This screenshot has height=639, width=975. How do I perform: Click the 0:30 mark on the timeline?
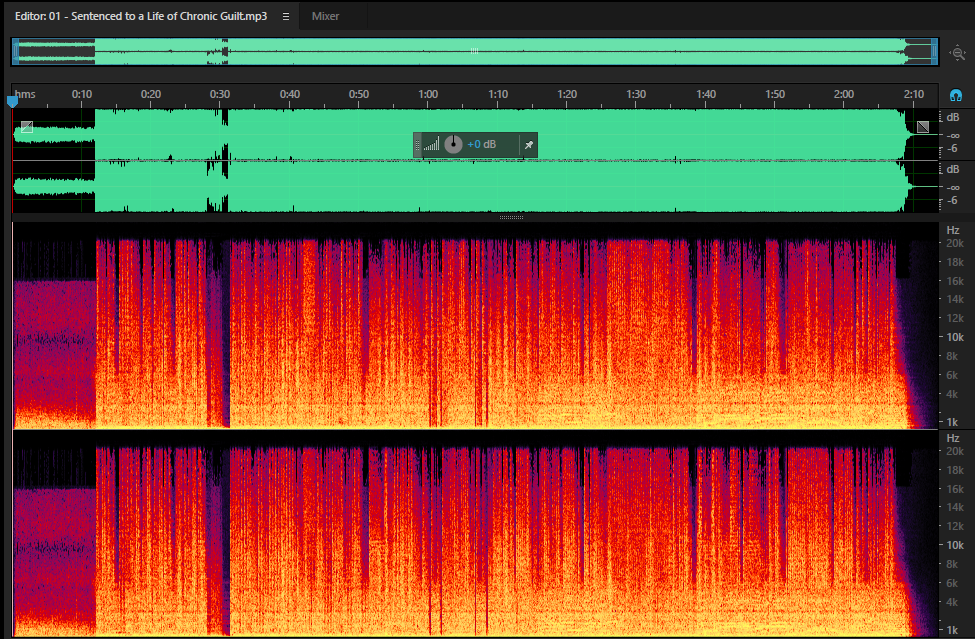(x=219, y=94)
